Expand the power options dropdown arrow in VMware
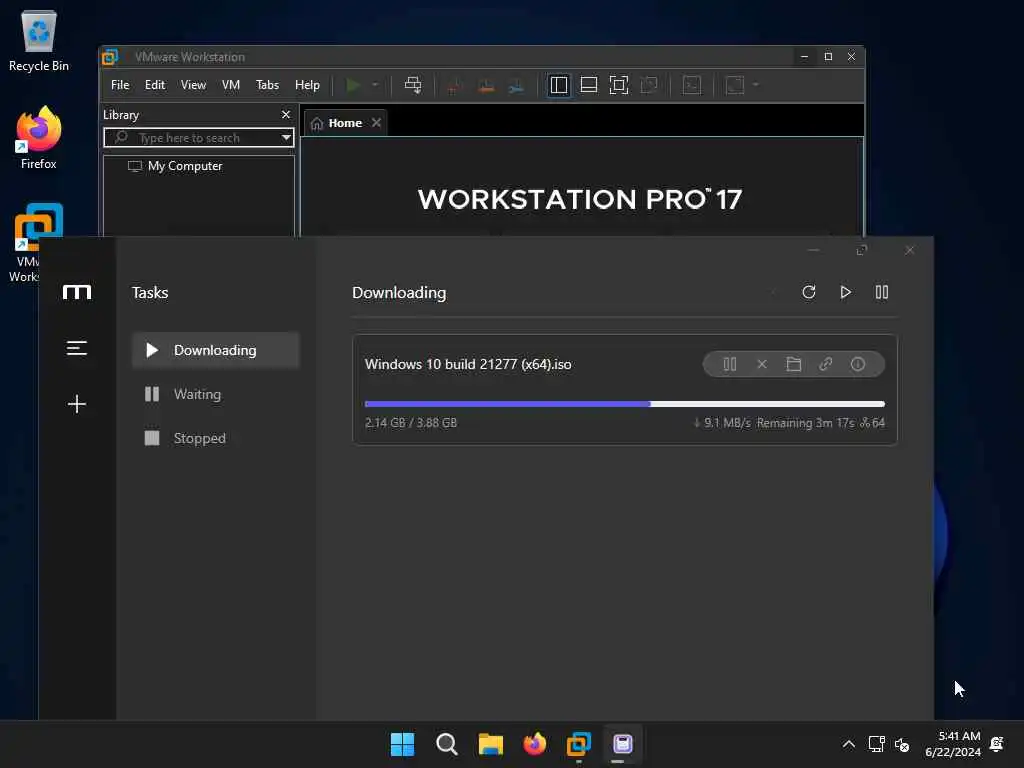This screenshot has width=1024, height=768. coord(375,85)
